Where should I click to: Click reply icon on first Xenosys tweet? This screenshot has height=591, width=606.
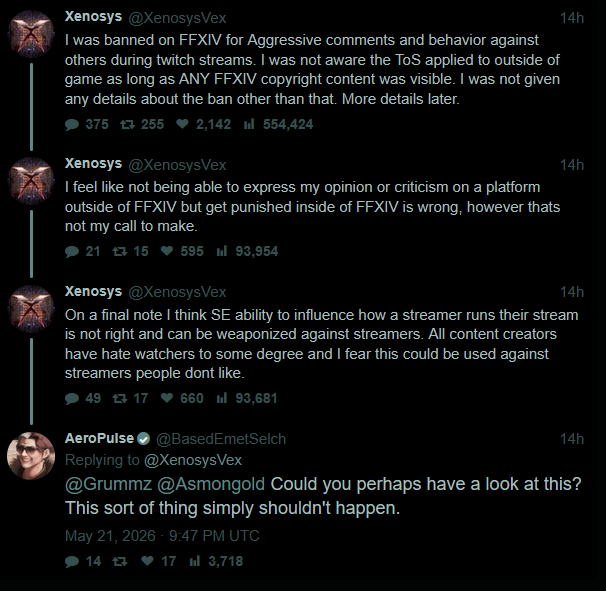[72, 124]
